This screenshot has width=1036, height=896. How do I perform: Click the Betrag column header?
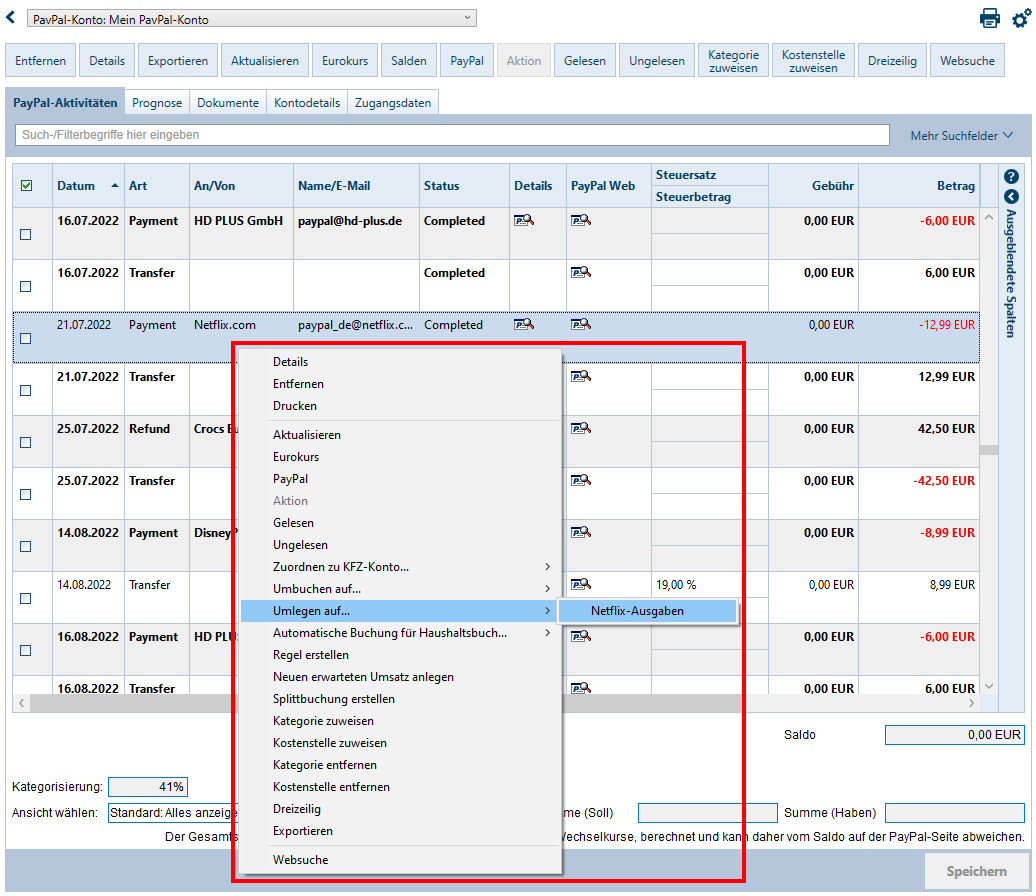(x=919, y=186)
